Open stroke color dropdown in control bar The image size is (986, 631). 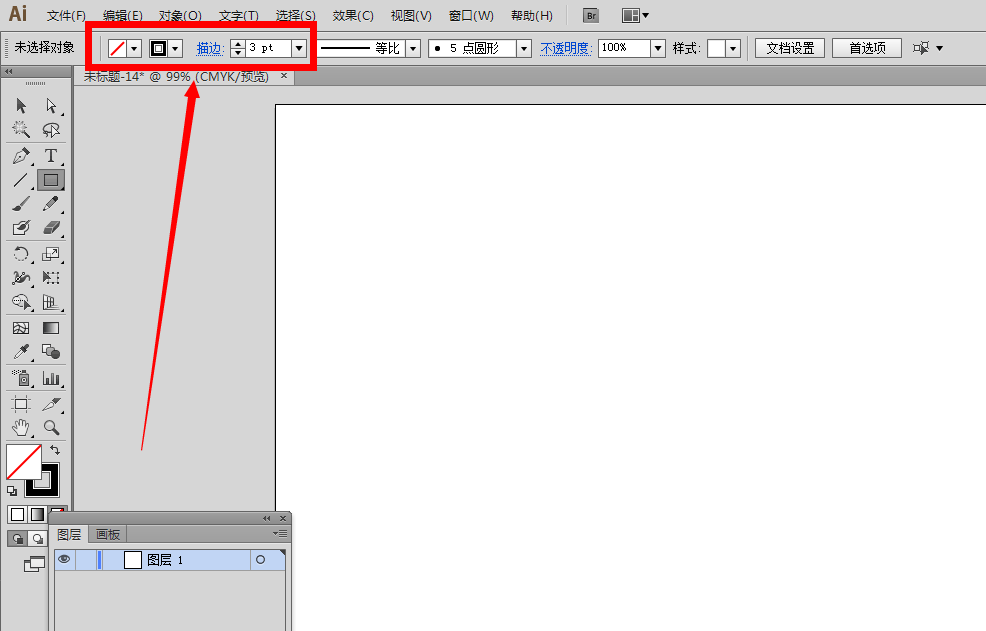pos(175,48)
